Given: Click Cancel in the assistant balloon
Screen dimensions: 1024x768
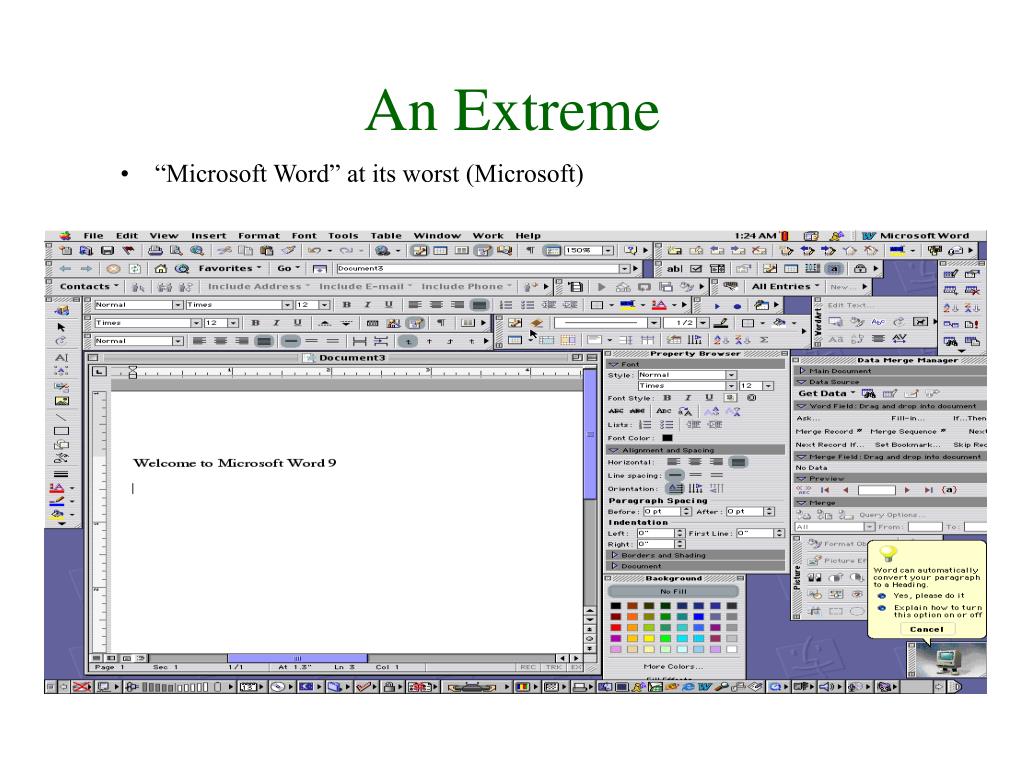Looking at the screenshot, I should [x=927, y=630].
